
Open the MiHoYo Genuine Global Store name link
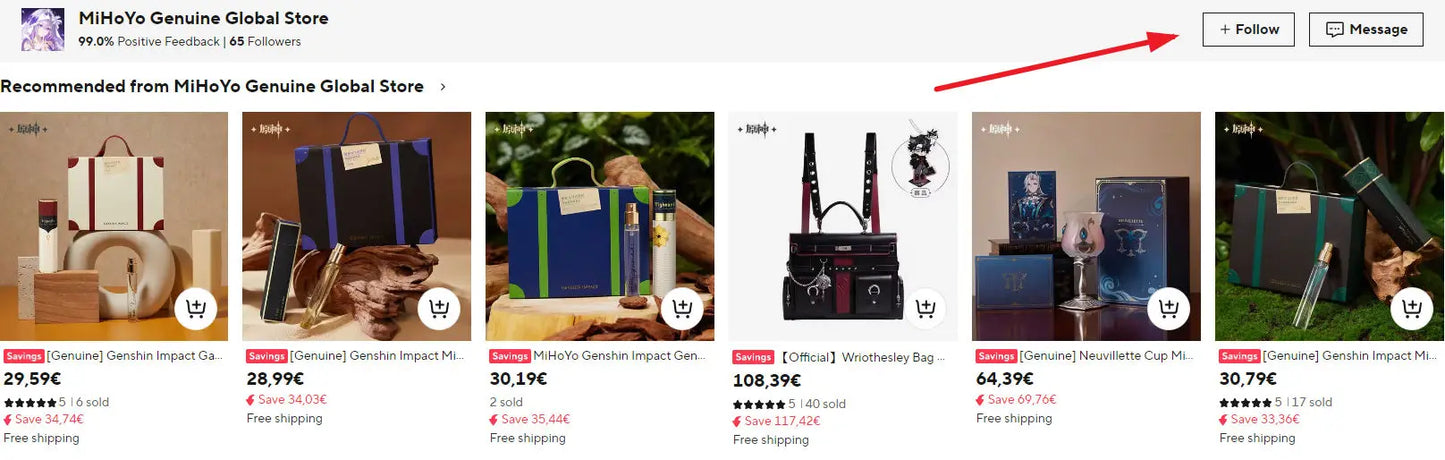(203, 18)
